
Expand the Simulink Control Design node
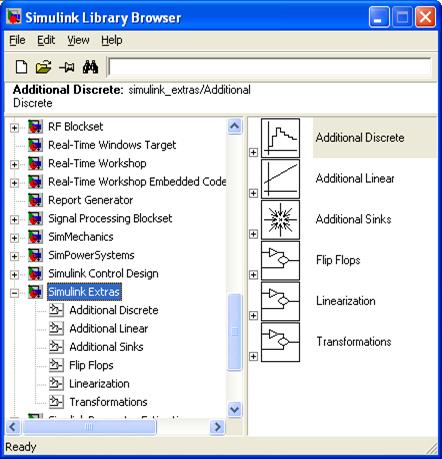click(x=14, y=275)
